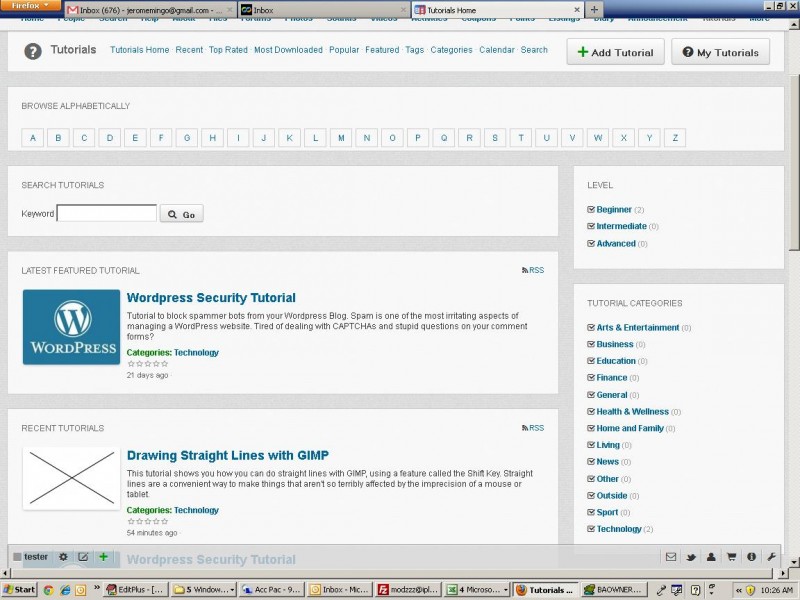The height and width of the screenshot is (600, 800).
Task: Click the gear settings icon beside tester
Action: coord(63,557)
